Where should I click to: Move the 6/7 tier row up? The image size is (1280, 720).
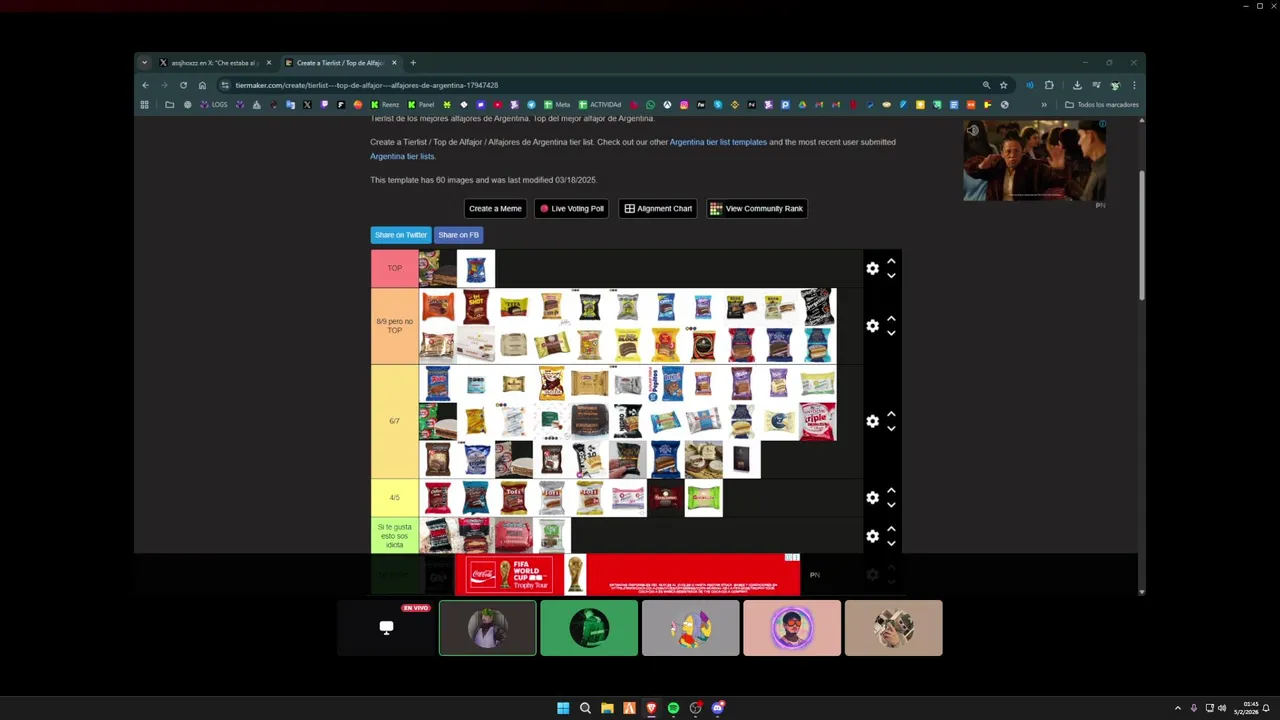coord(891,414)
